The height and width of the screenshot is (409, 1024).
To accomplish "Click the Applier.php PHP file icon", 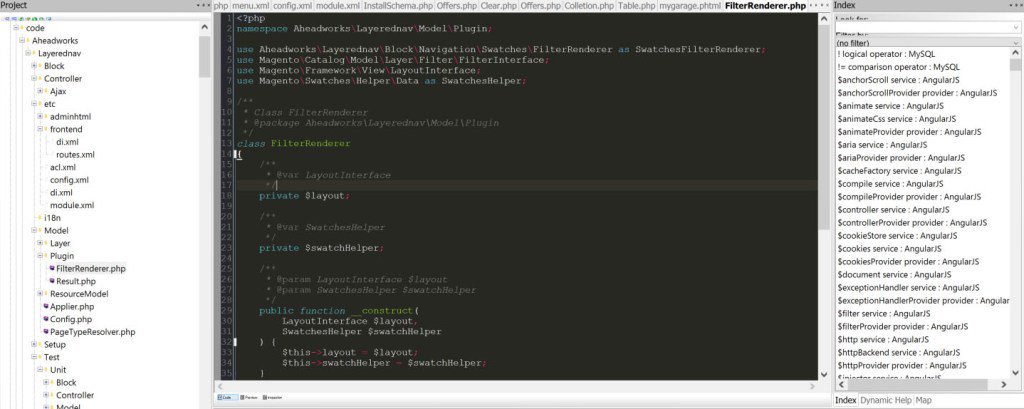I will (x=46, y=306).
